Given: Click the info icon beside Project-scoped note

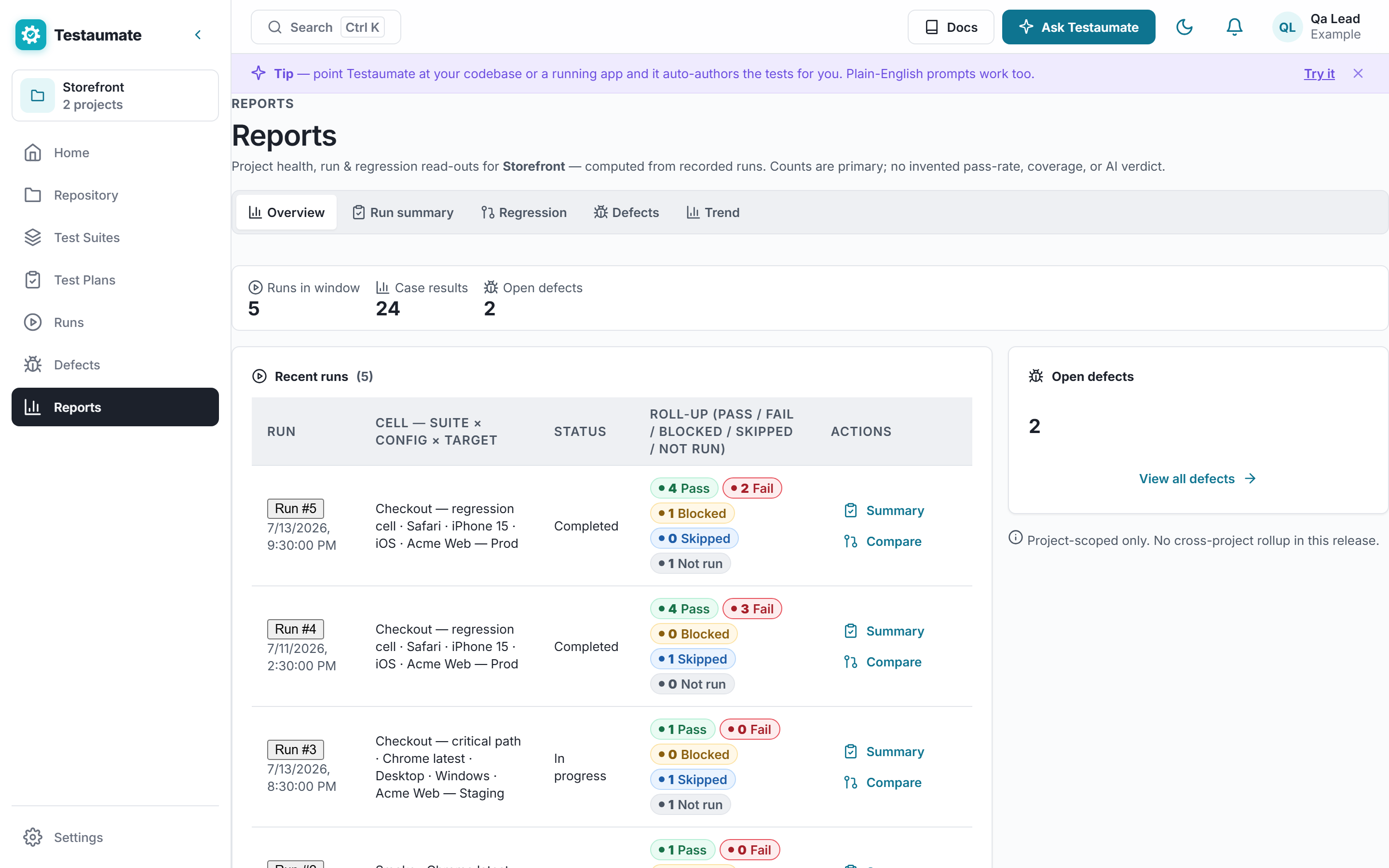Looking at the screenshot, I should click(x=1015, y=538).
